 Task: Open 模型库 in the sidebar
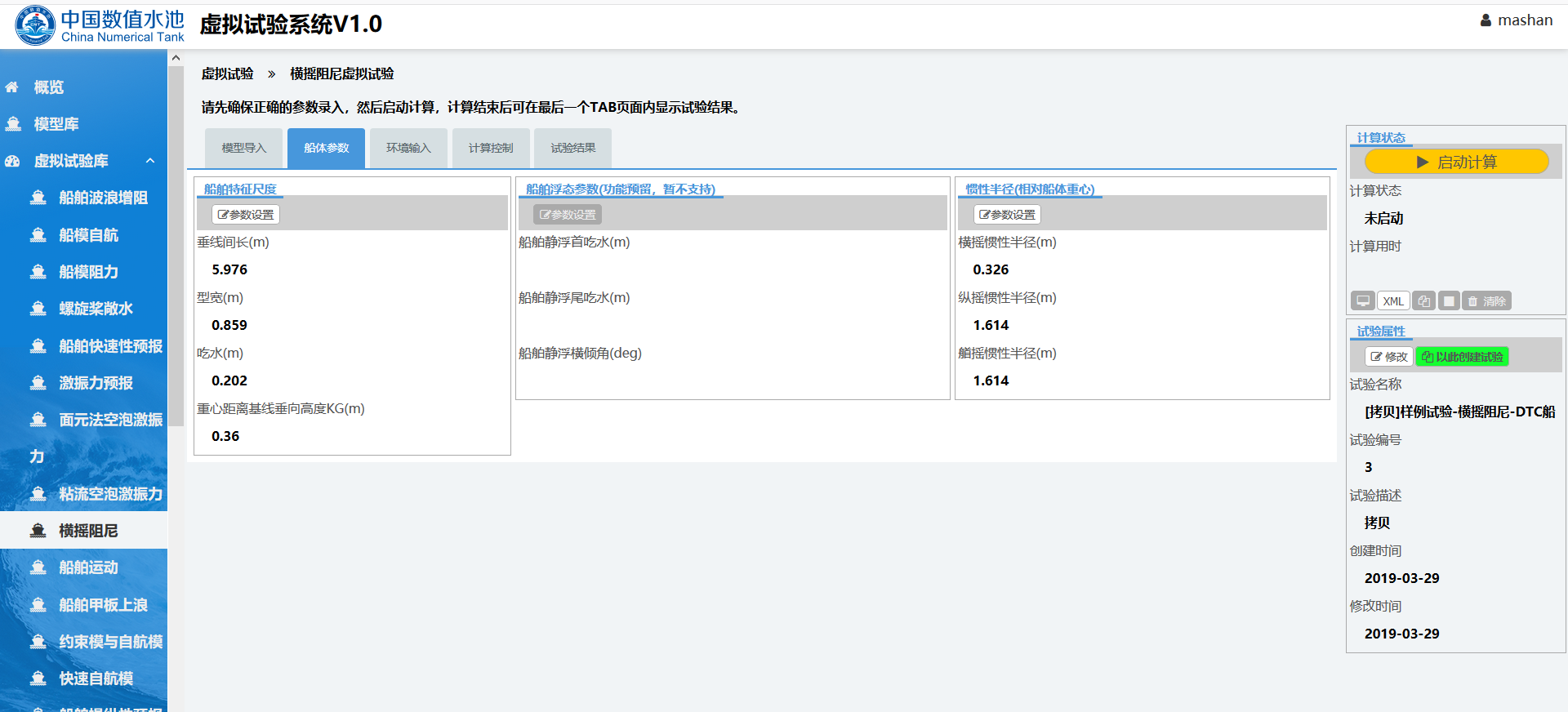[x=56, y=124]
